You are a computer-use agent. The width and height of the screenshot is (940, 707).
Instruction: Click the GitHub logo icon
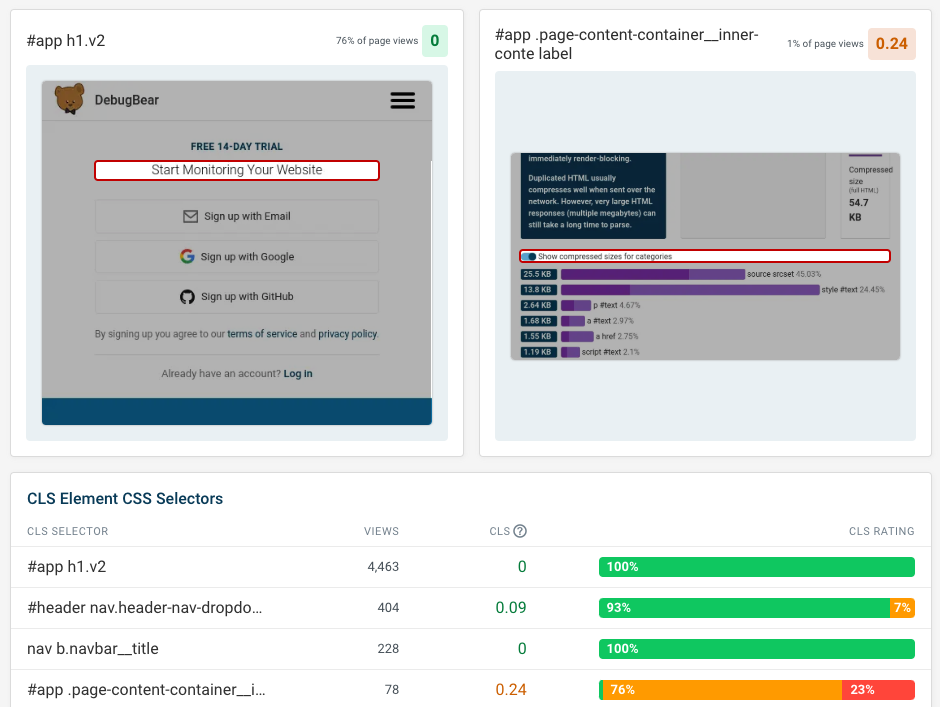point(187,296)
